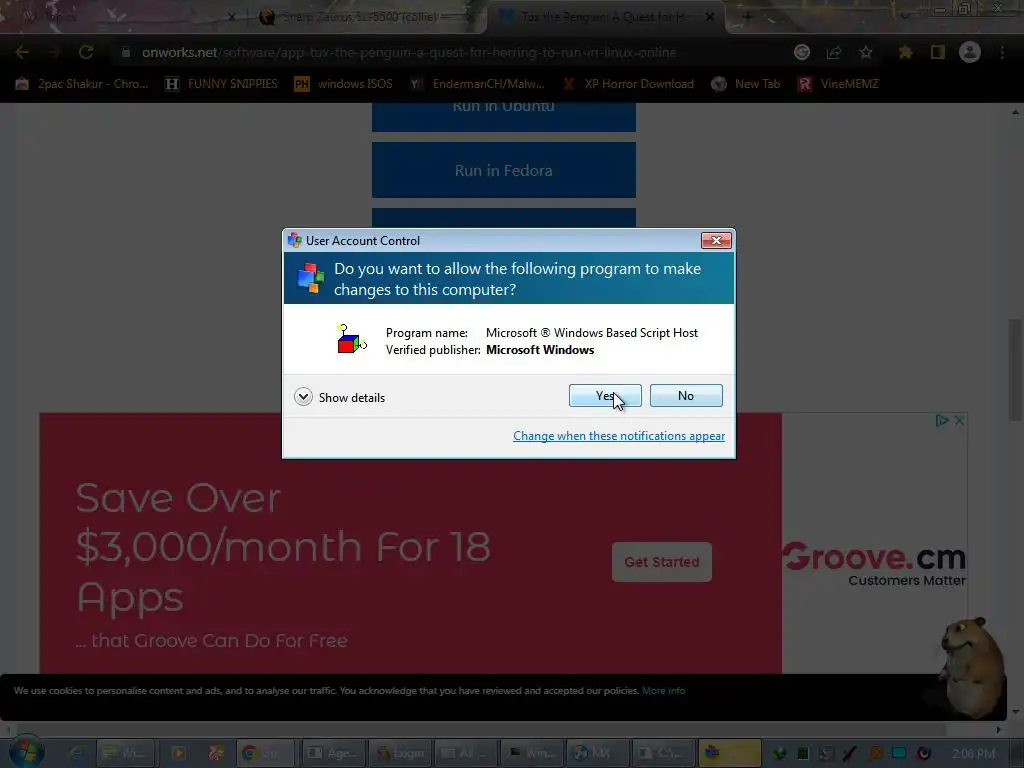Click Get Started in Groove ad

coord(662,562)
